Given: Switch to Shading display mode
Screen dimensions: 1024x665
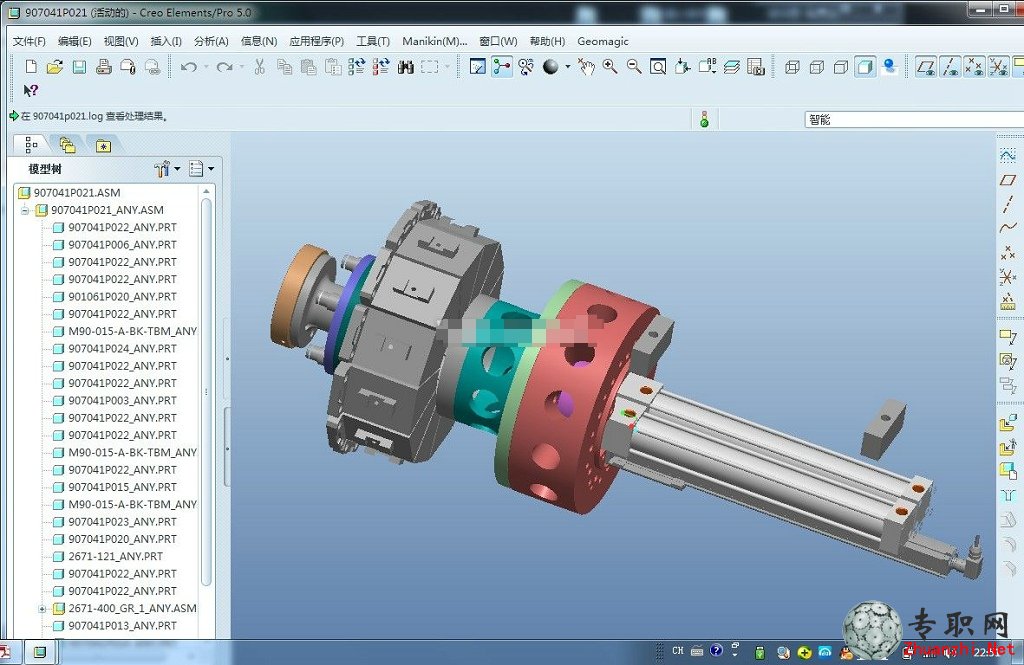Looking at the screenshot, I should 865,67.
